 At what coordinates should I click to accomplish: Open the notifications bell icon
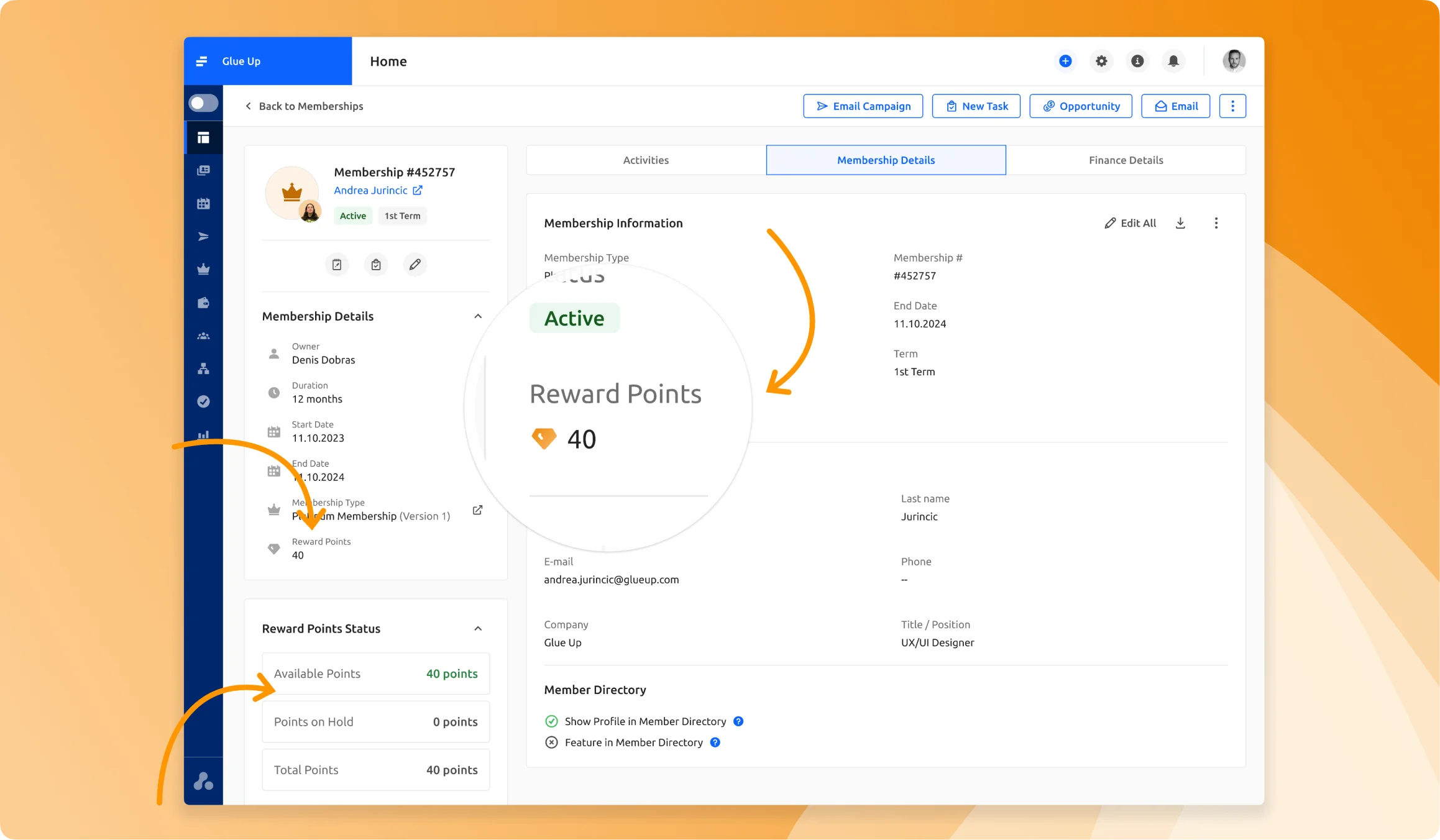1173,61
